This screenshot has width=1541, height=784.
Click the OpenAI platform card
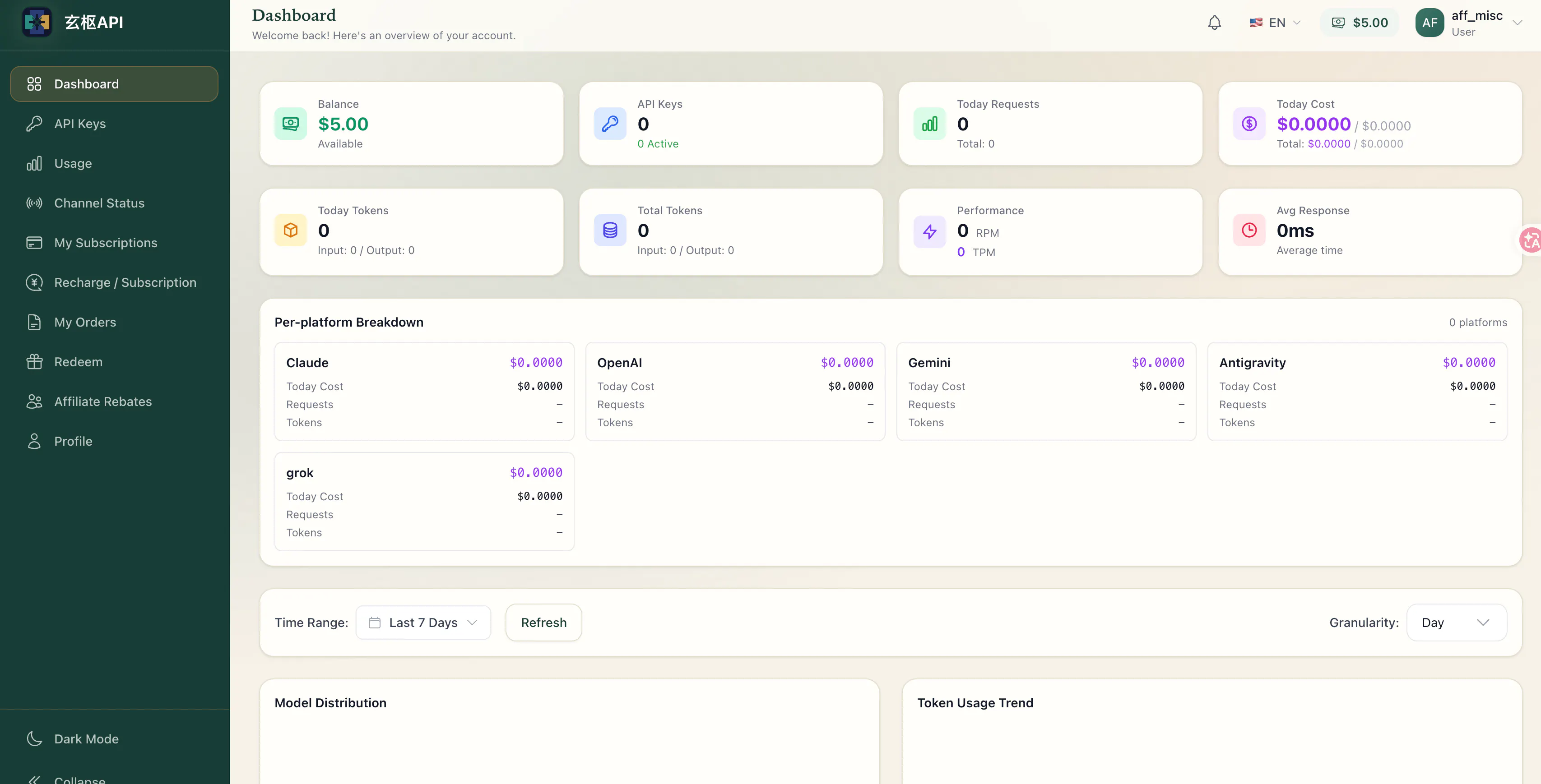pos(735,392)
